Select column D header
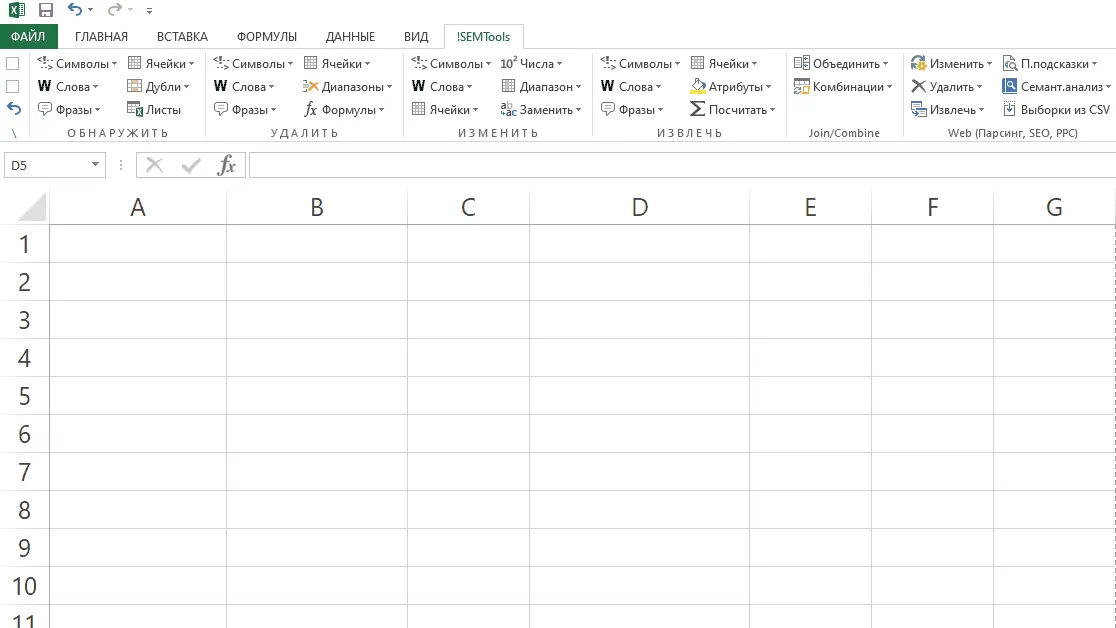Screen dimensions: 1116x628 click(x=639, y=207)
